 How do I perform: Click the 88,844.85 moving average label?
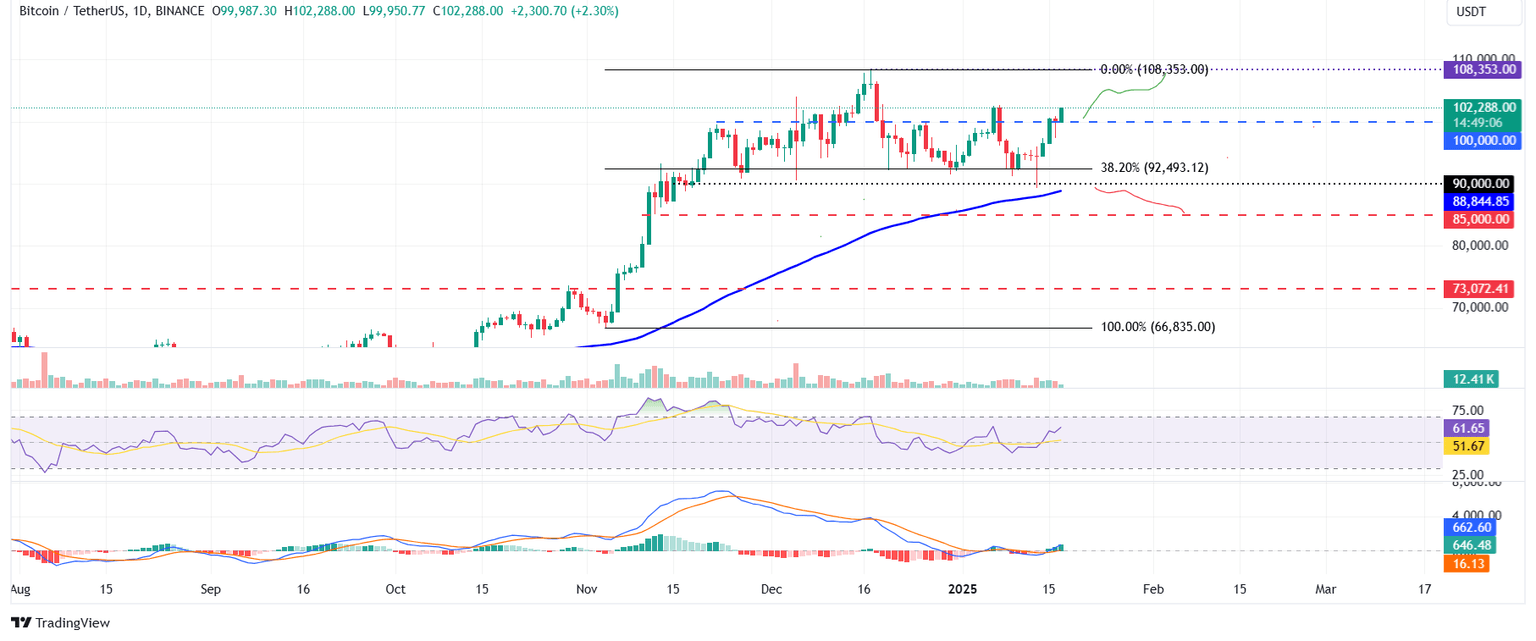tap(1481, 201)
